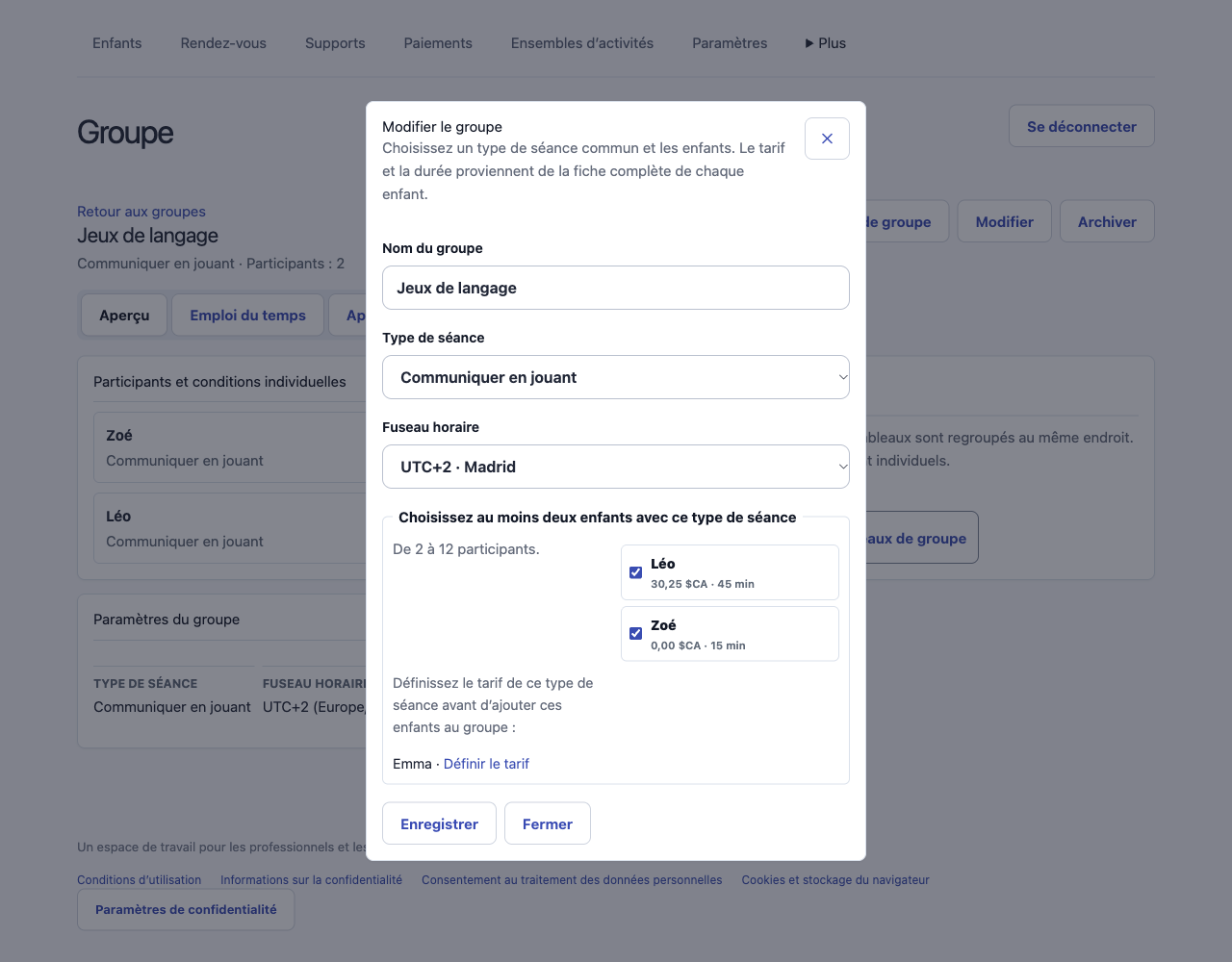Open the Rendez-vous navigation item
Image resolution: width=1232 pixels, height=962 pixels.
(x=223, y=43)
